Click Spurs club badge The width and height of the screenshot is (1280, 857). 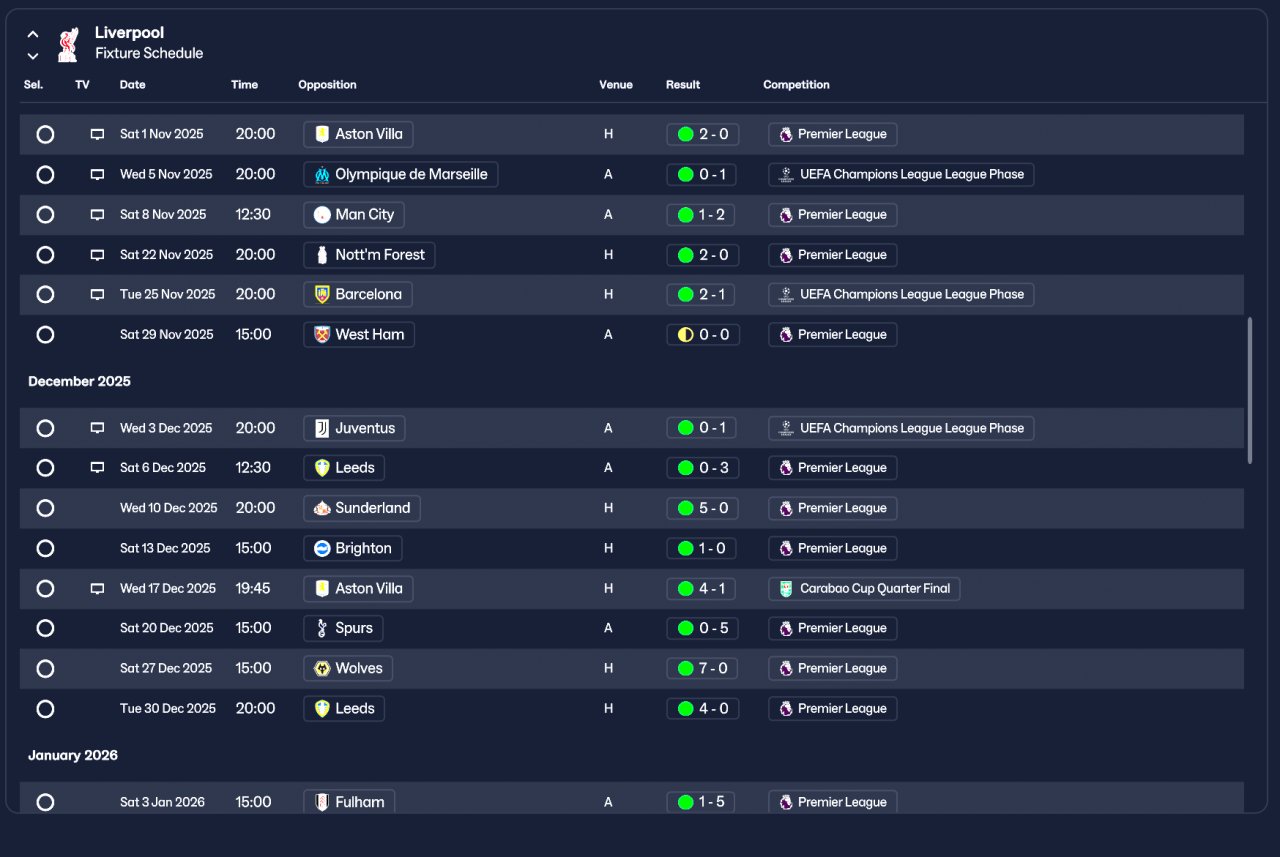pos(321,628)
